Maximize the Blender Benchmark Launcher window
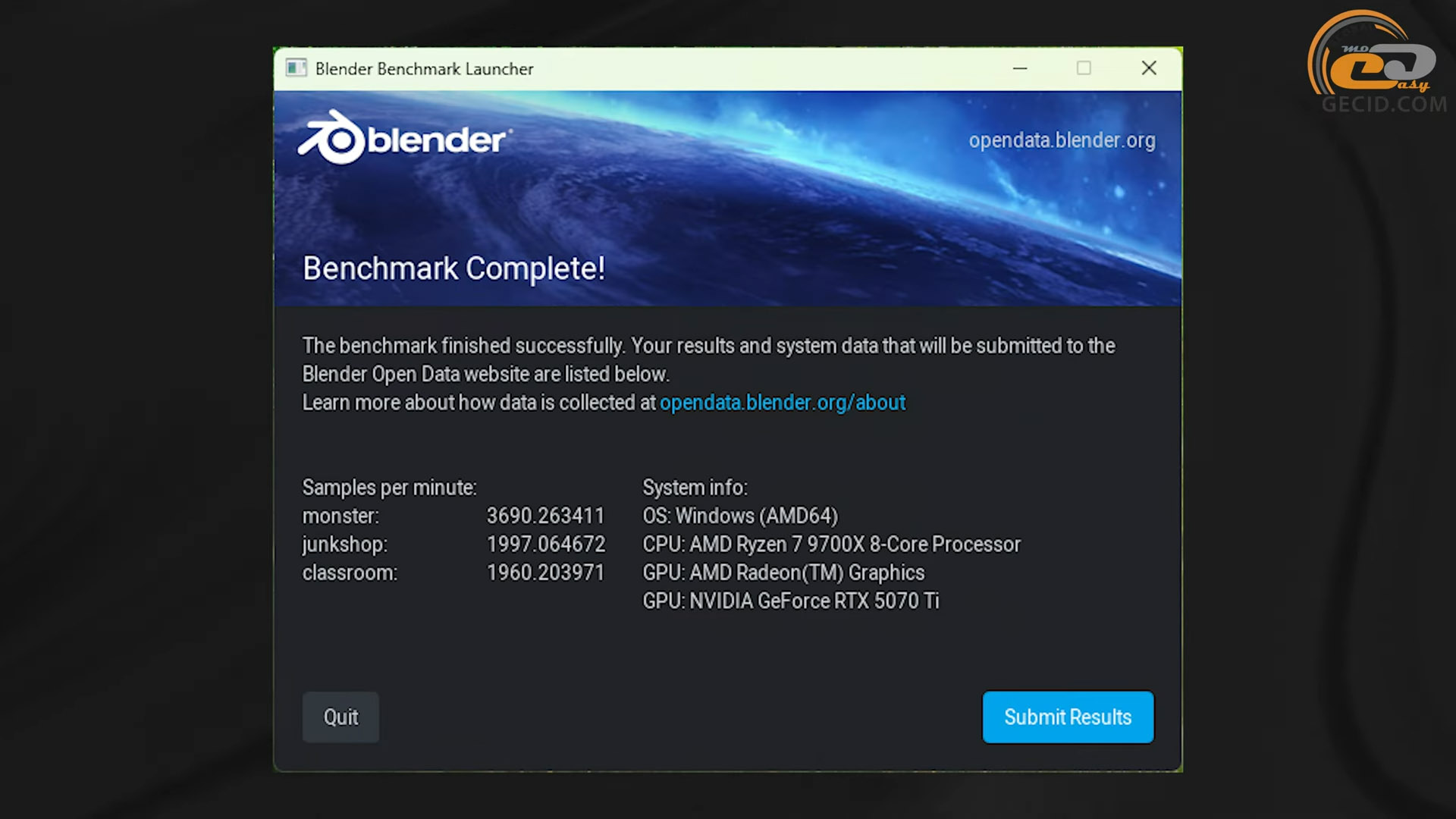This screenshot has width=1456, height=819. 1084,68
